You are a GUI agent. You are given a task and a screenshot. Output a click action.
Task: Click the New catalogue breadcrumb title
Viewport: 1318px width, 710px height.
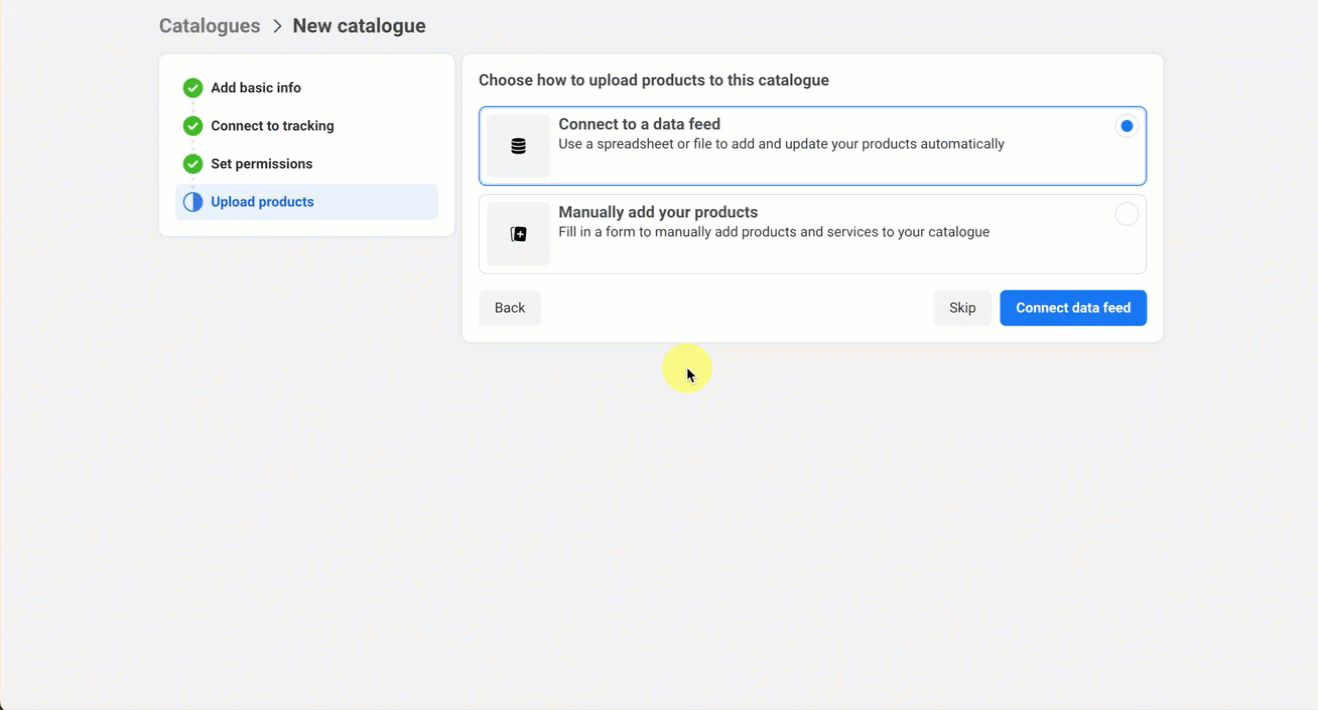click(x=359, y=26)
